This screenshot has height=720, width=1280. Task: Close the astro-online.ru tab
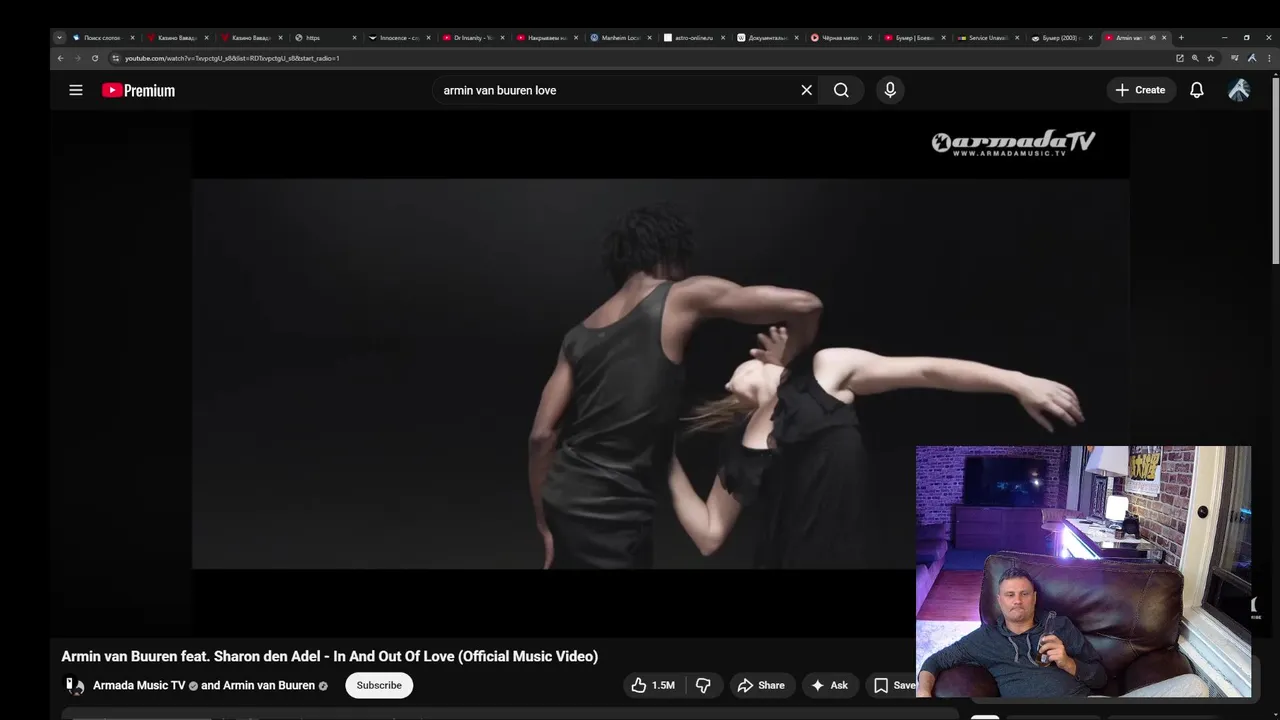point(724,38)
